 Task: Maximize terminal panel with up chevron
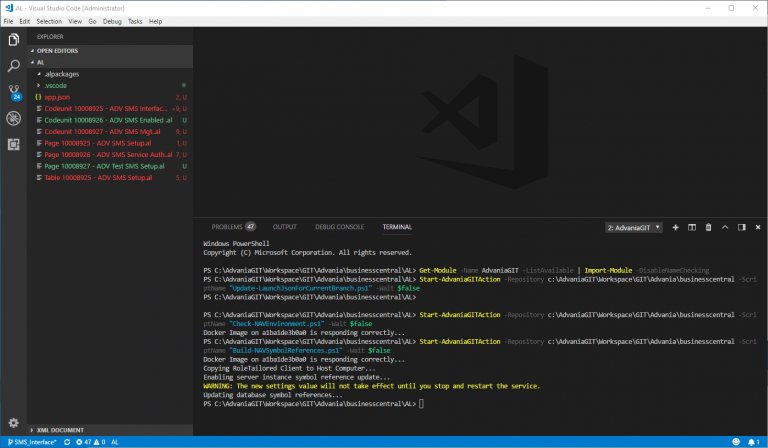tap(725, 227)
